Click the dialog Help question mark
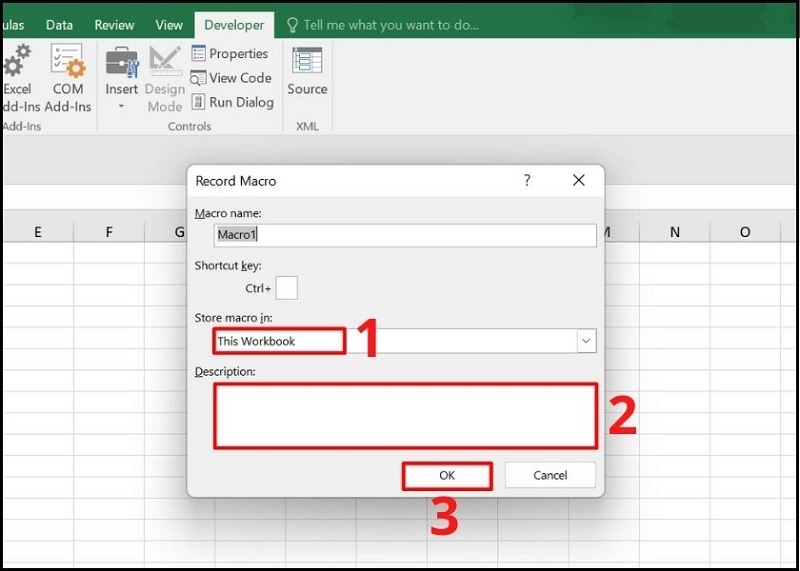Viewport: 800px width, 571px height. (527, 181)
